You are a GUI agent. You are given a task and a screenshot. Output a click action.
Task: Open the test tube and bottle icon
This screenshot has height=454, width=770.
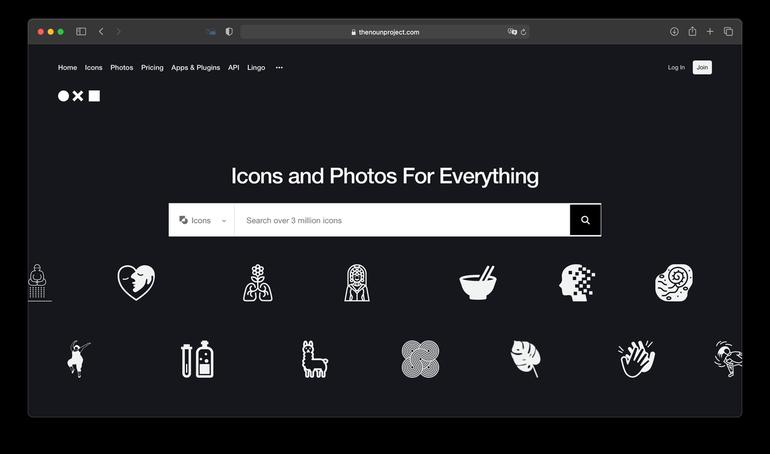(198, 359)
